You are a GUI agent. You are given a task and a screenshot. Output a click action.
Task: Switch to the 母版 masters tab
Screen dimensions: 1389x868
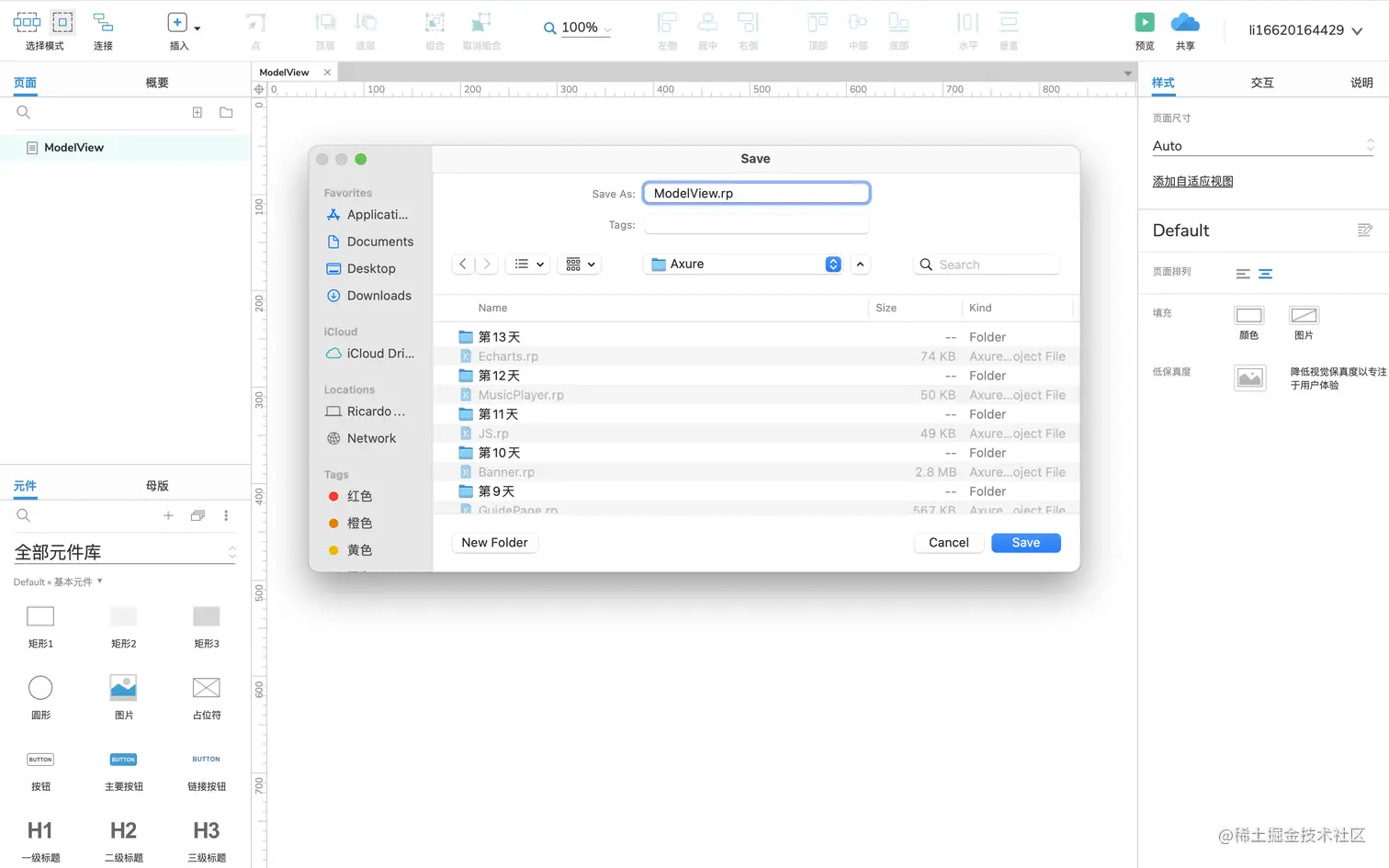pos(157,486)
